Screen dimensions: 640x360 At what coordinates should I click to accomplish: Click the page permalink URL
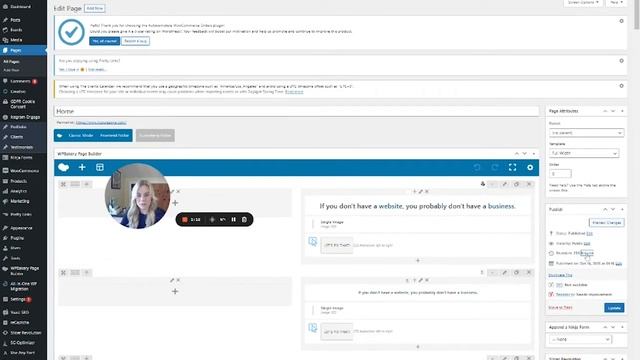101,122
